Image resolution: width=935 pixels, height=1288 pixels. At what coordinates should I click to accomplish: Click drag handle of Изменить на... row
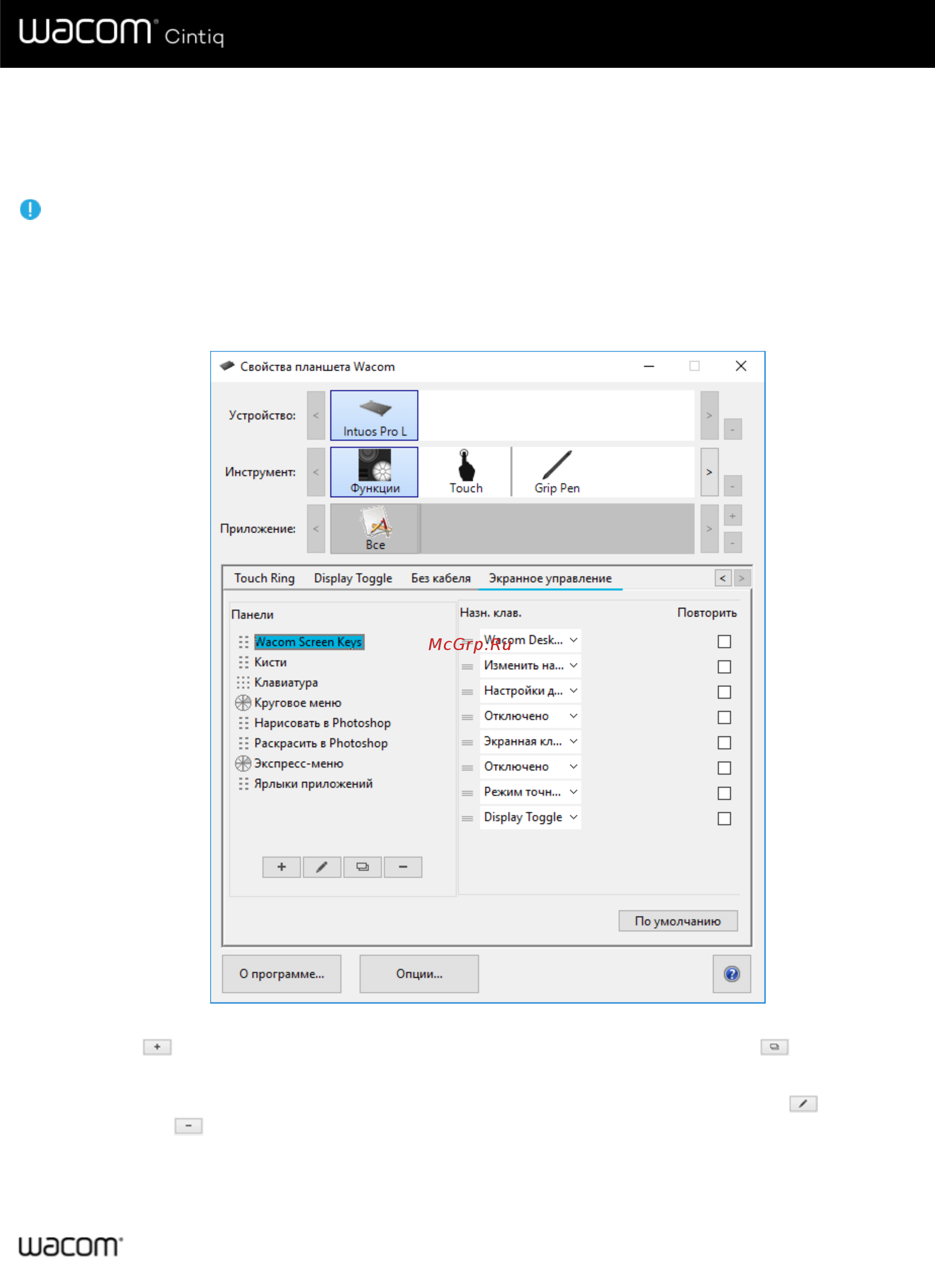[467, 667]
